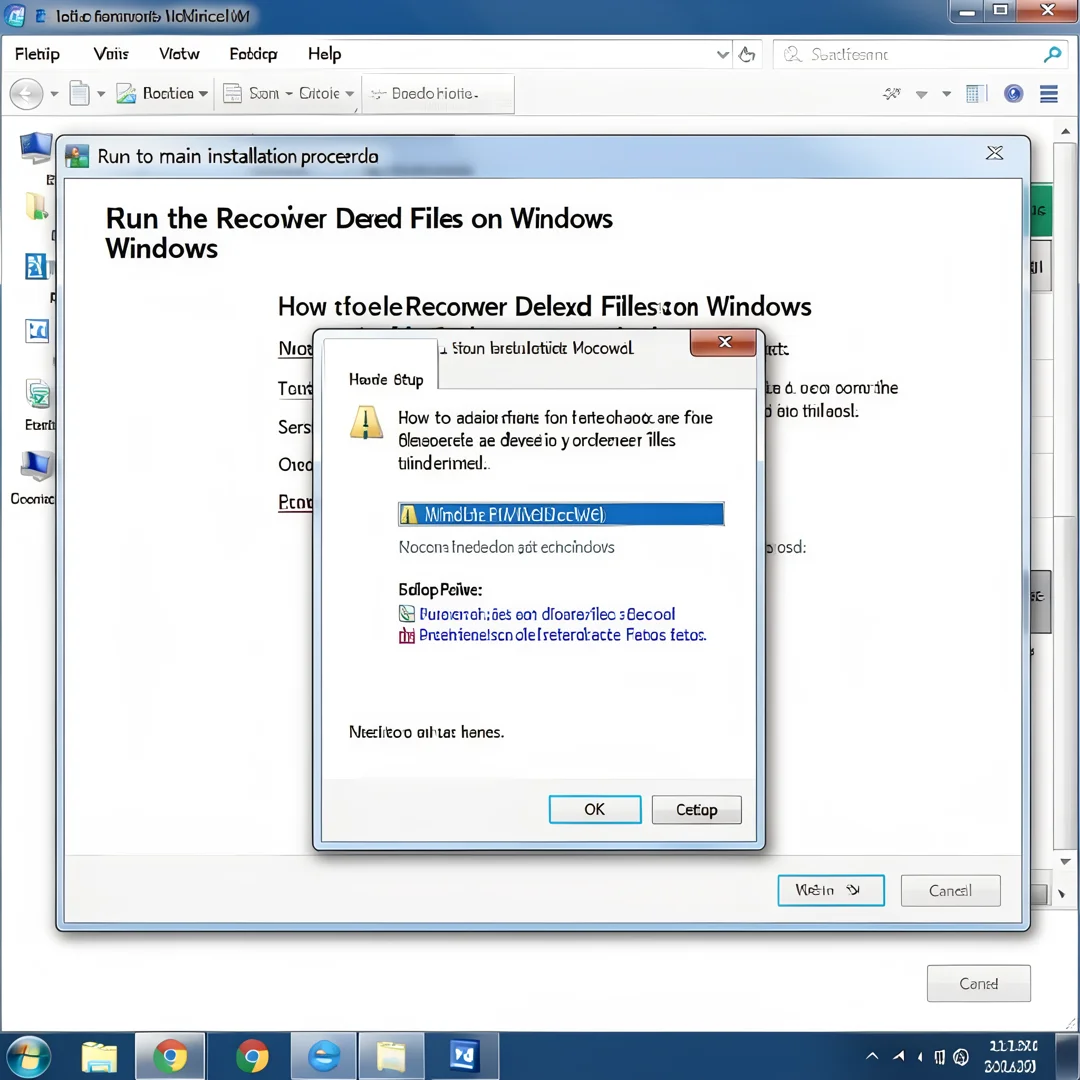Screen dimensions: 1080x1080
Task: Click the Windows Start orb
Action: (x=26, y=1056)
